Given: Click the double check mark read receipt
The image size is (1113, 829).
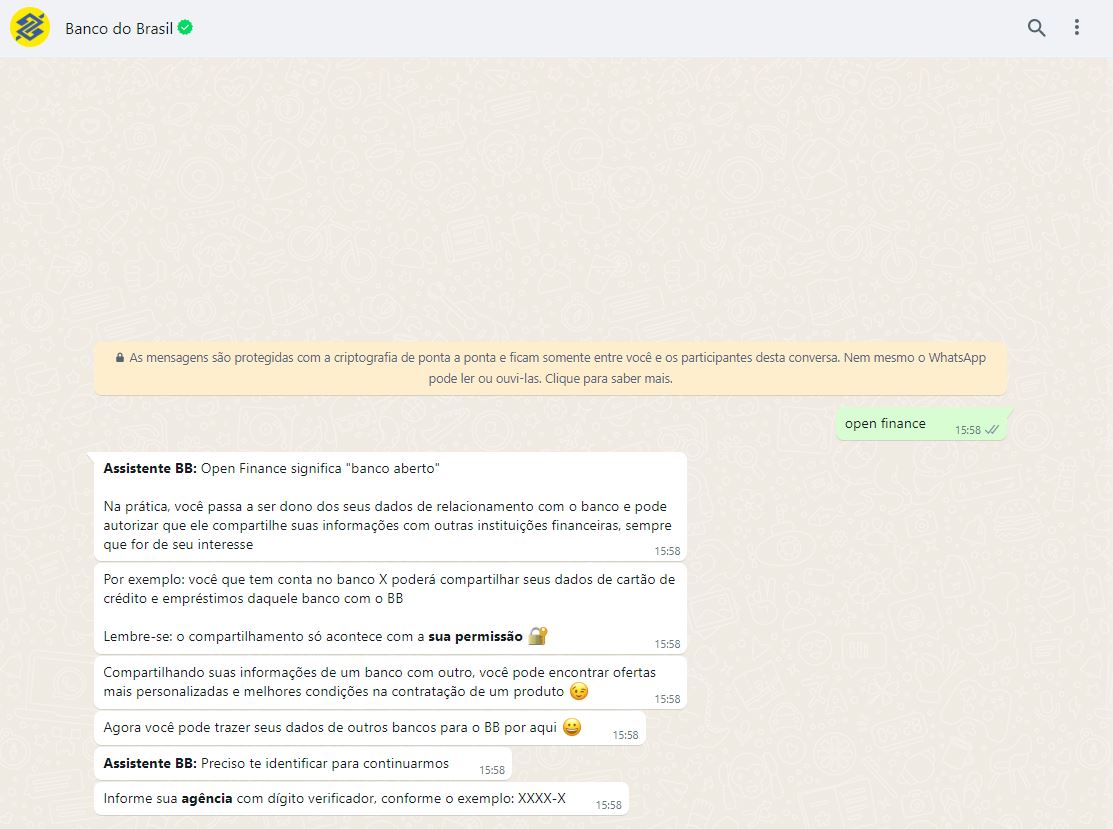Looking at the screenshot, I should pos(992,430).
